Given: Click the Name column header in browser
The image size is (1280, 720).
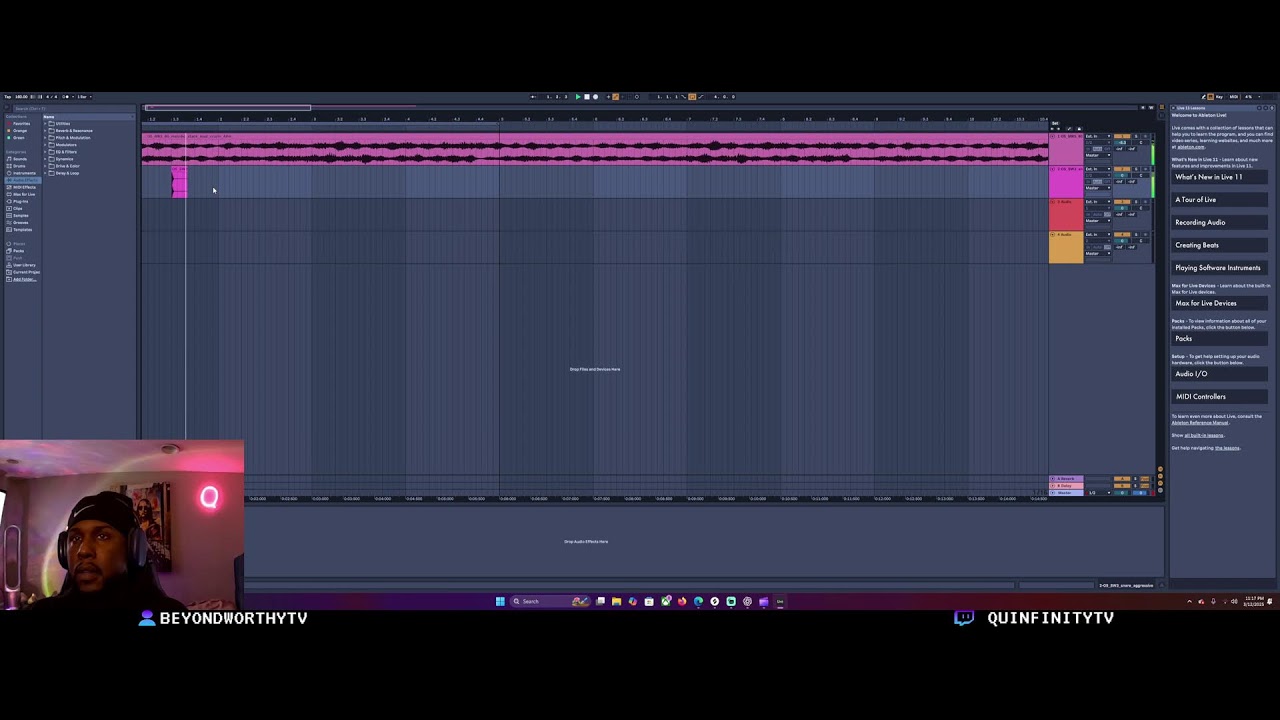Looking at the screenshot, I should pos(87,117).
